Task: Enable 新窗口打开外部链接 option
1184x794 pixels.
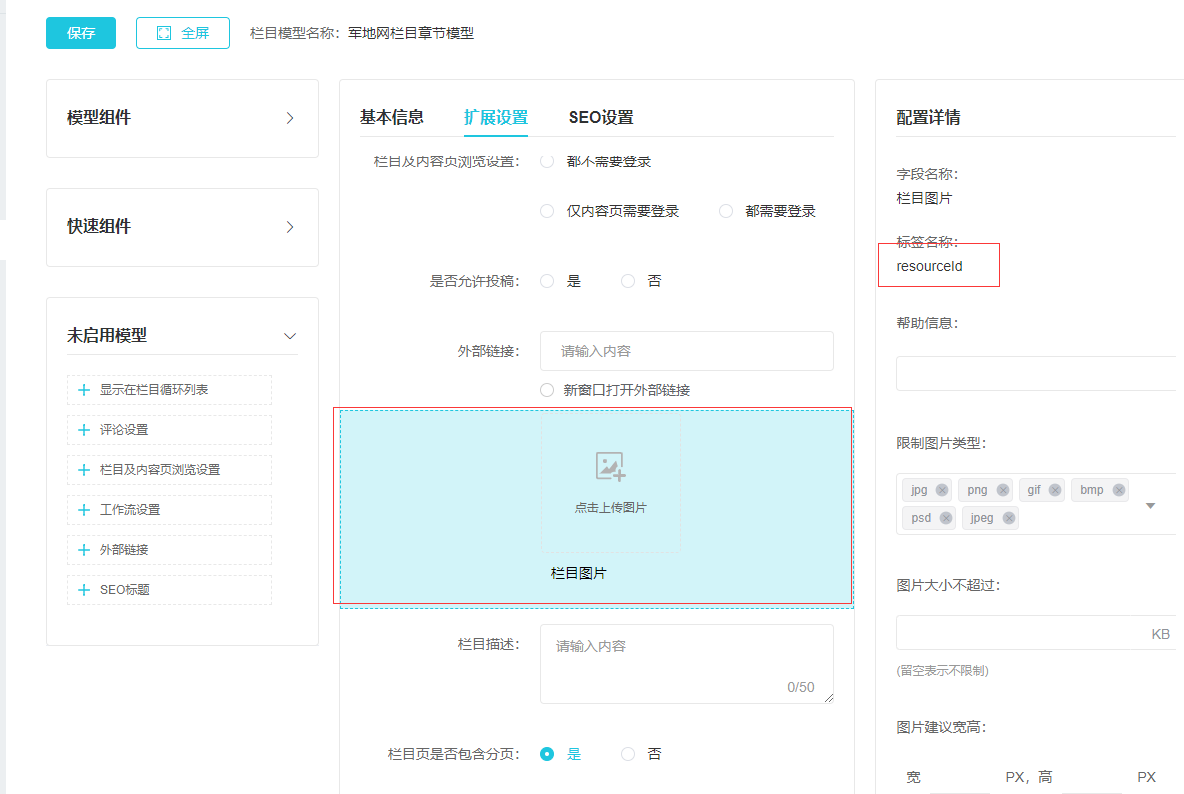Action: pos(547,390)
